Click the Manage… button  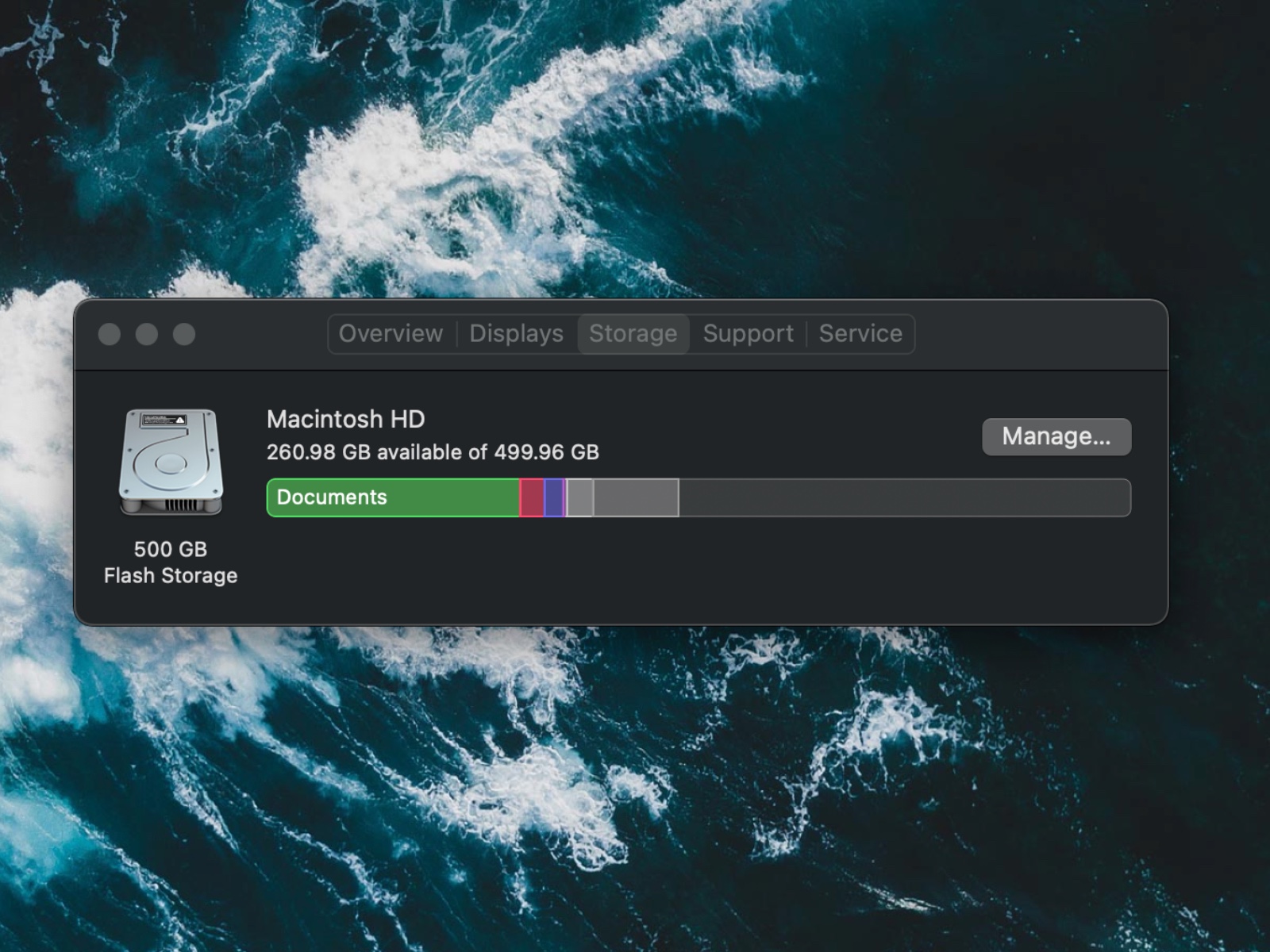click(x=1056, y=436)
